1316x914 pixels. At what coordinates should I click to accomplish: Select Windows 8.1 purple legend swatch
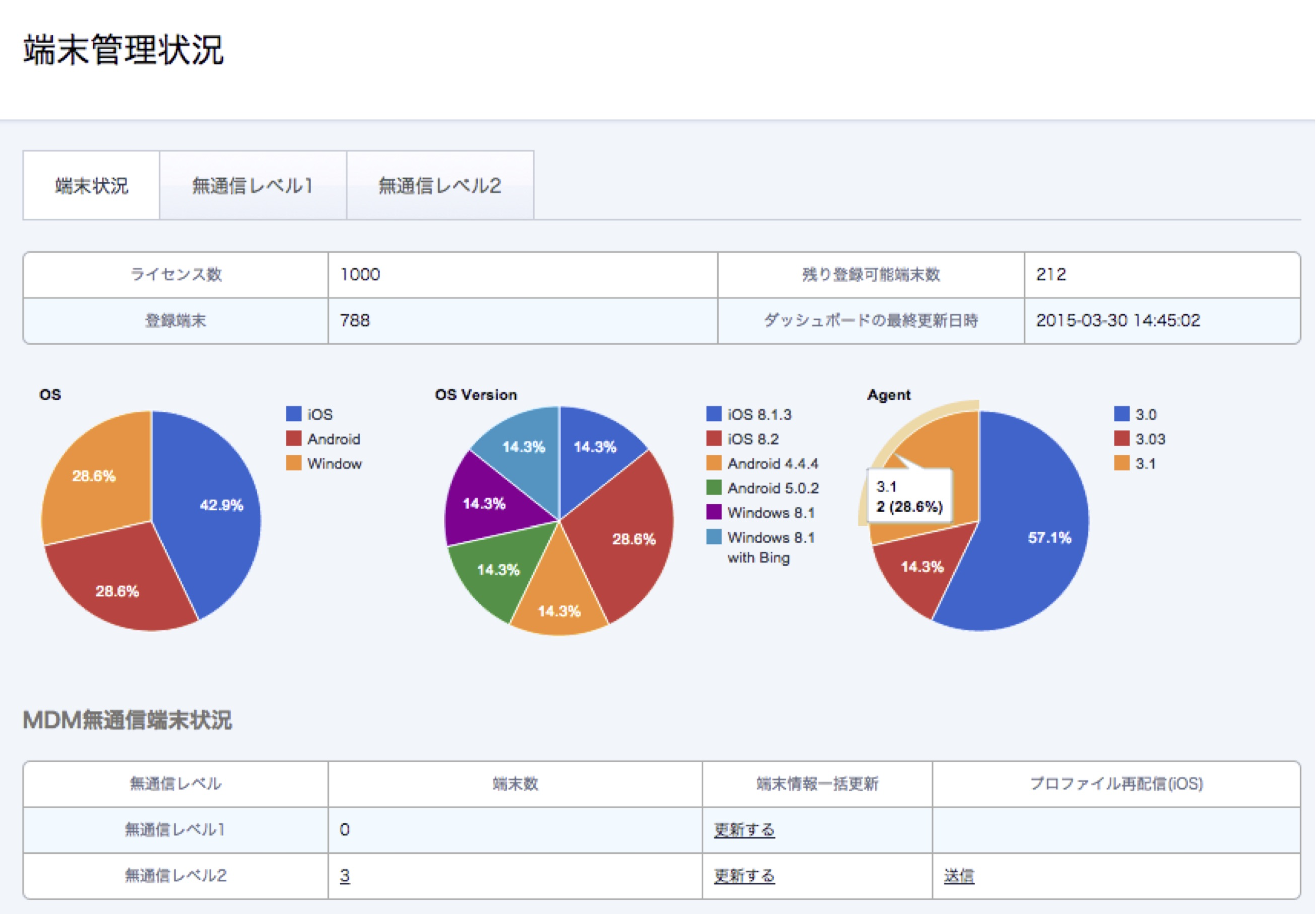coord(714,512)
